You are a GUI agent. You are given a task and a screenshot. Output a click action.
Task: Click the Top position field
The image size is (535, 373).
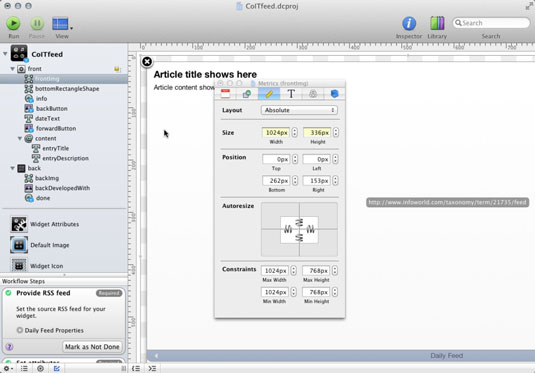pyautogui.click(x=276, y=159)
